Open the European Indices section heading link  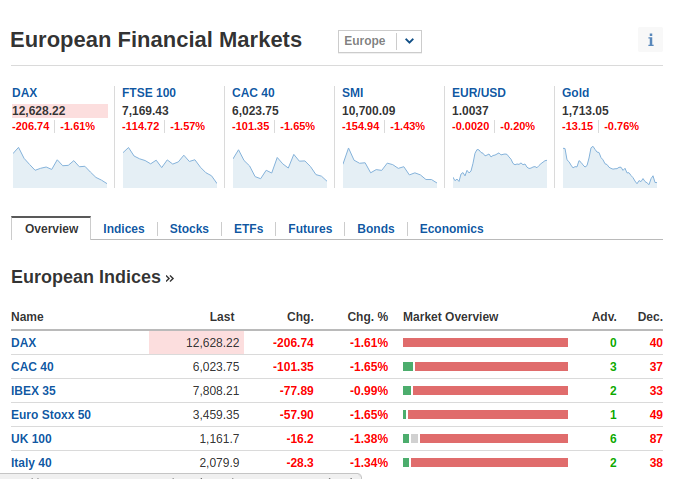[92, 277]
